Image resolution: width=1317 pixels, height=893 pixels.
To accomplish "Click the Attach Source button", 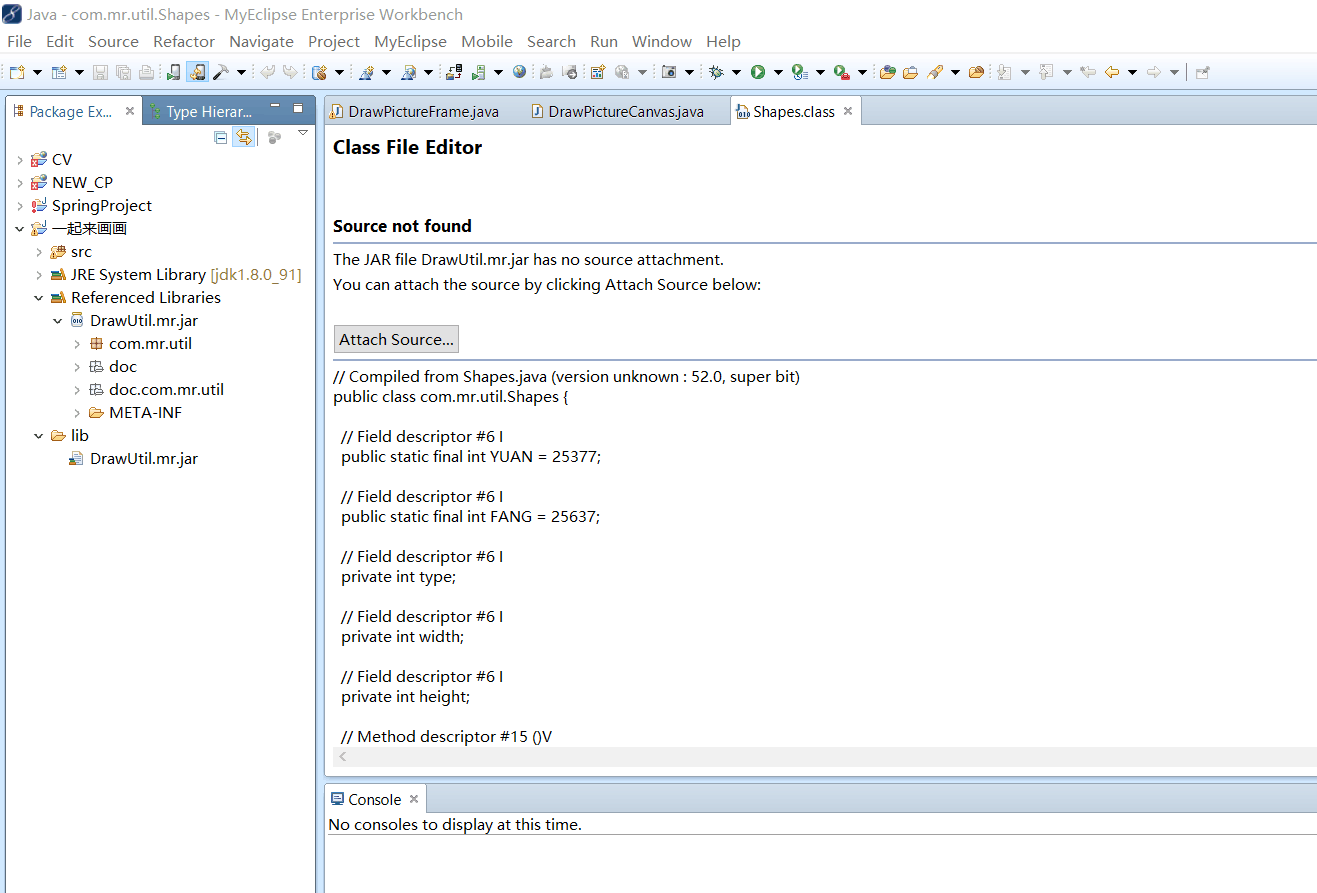I will 396,339.
